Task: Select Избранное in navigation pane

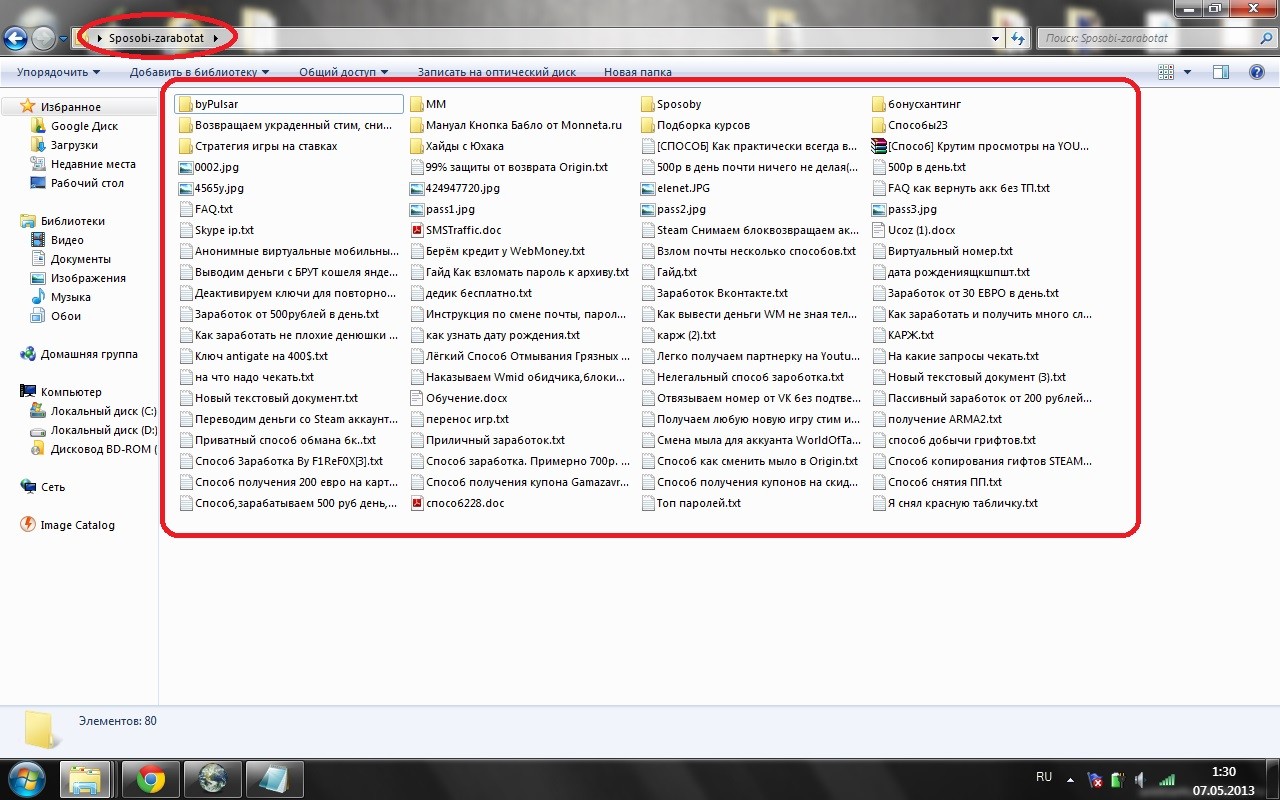Action: tap(61, 107)
